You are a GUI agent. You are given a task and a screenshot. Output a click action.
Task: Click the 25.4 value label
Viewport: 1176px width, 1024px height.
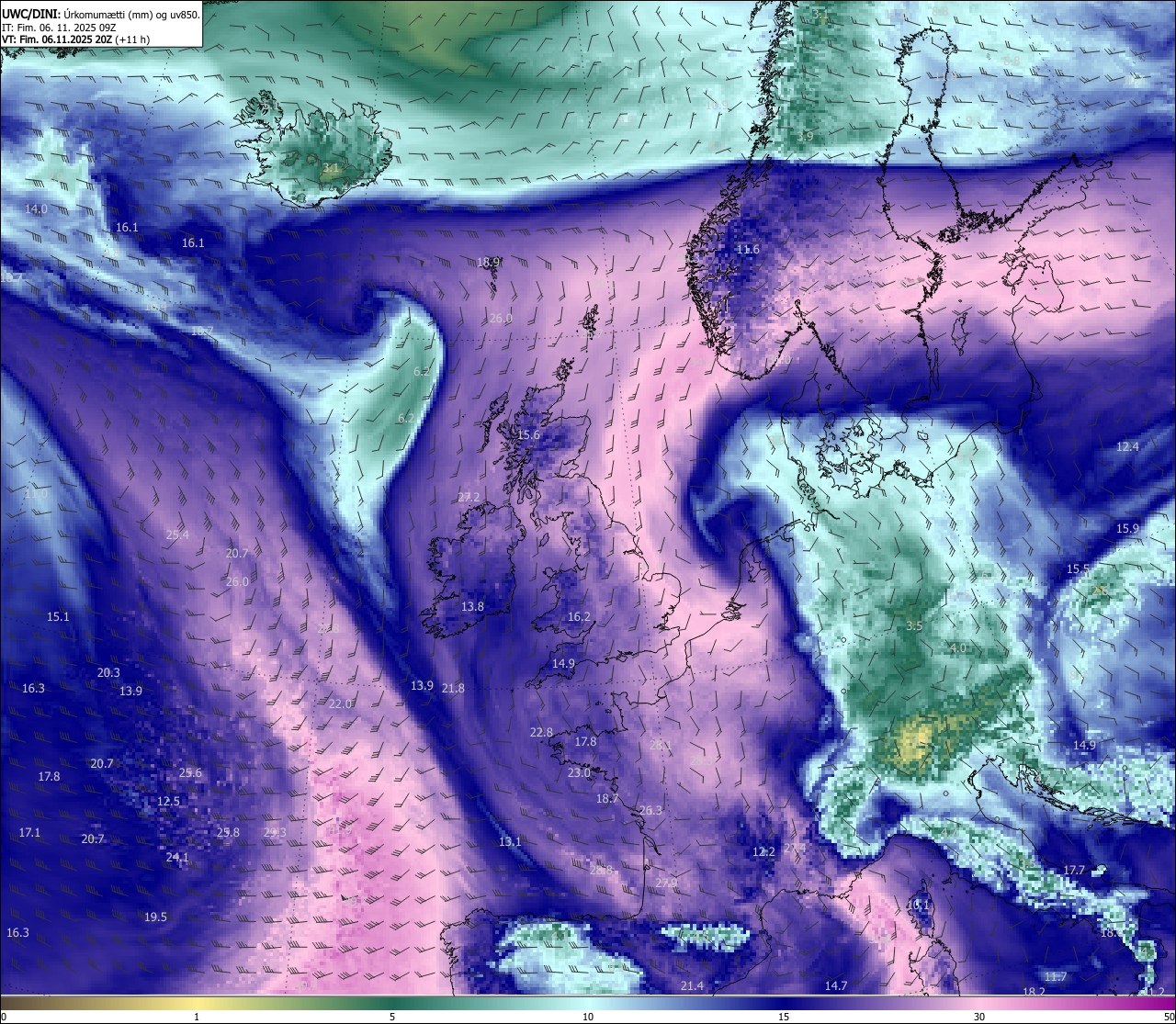coord(177,535)
